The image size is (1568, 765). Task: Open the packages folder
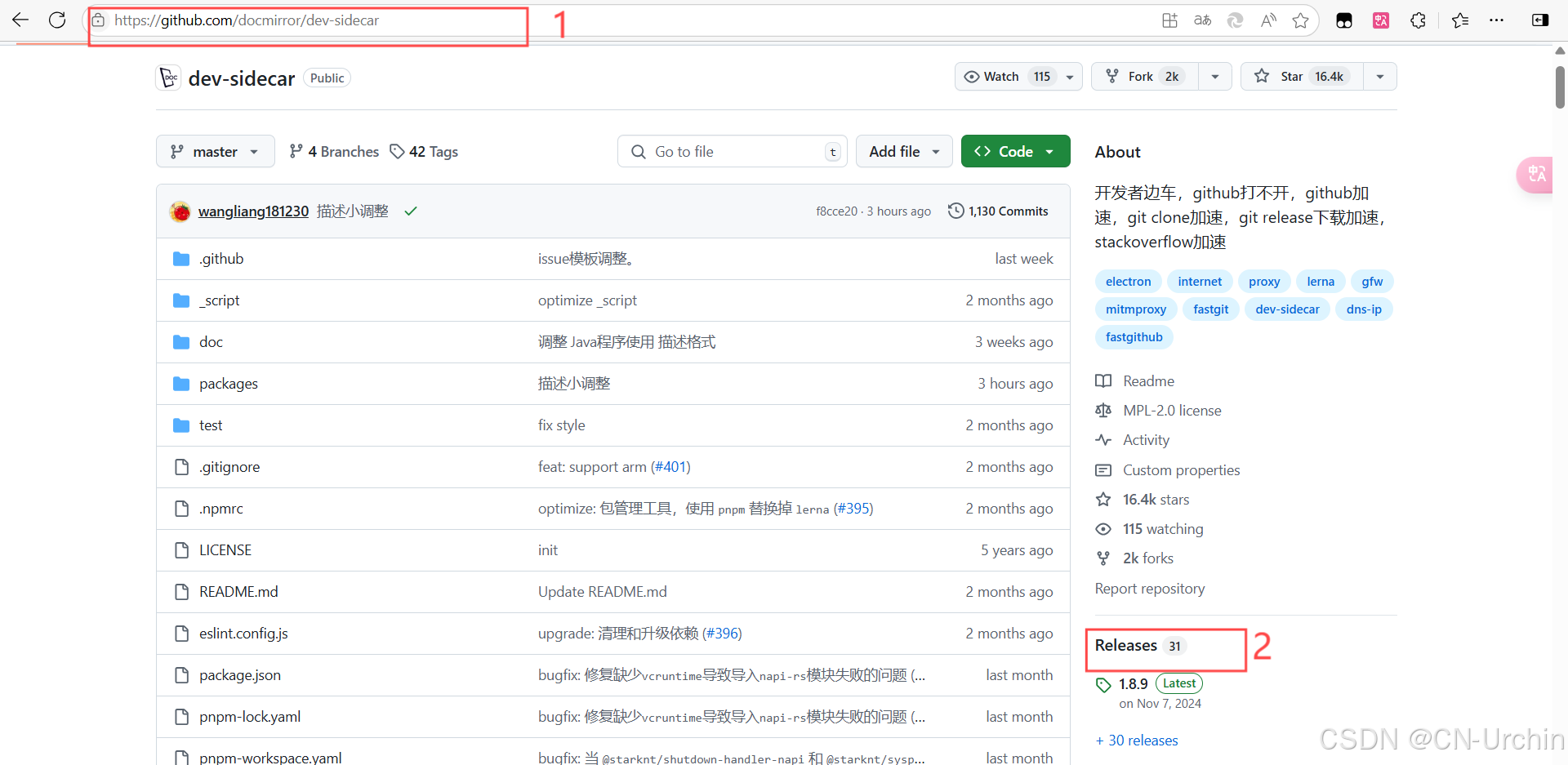(x=229, y=384)
